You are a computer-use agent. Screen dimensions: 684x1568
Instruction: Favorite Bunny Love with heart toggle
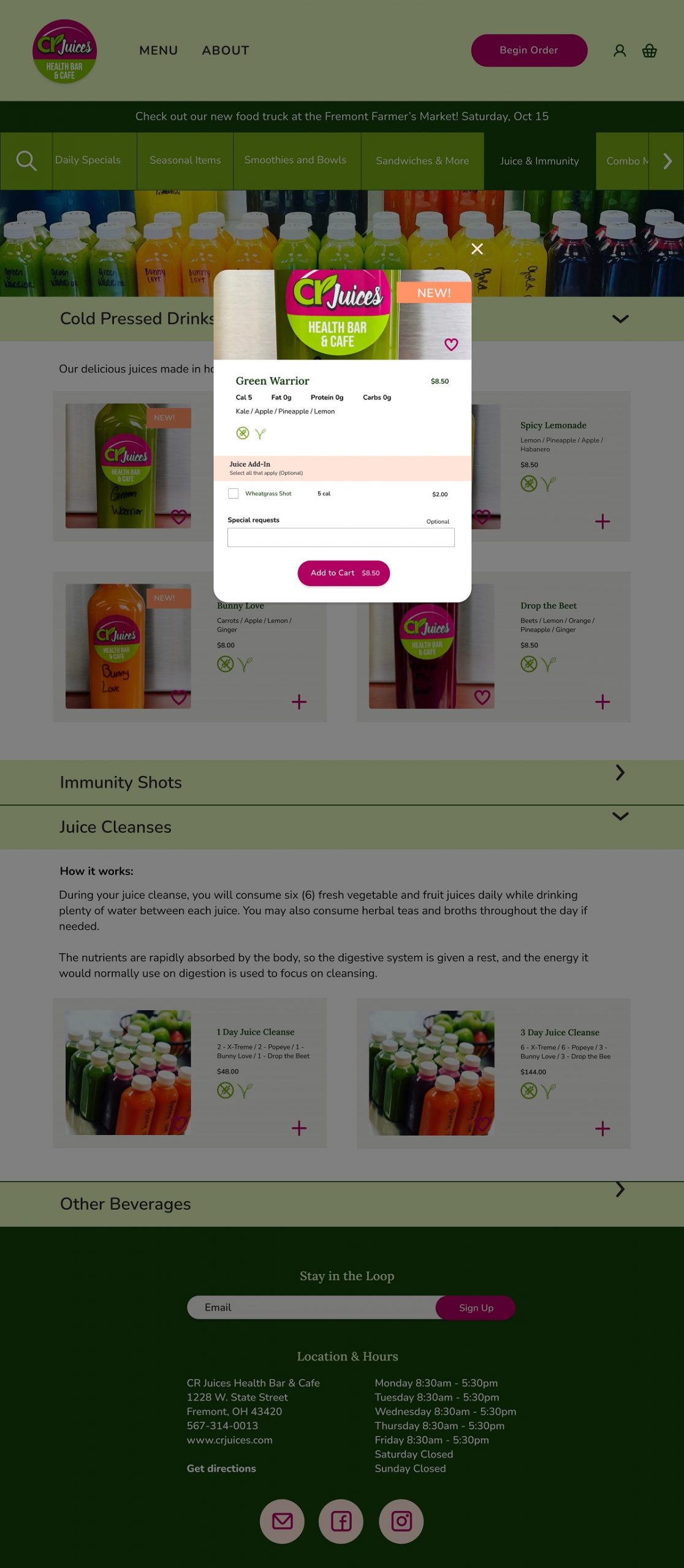(x=178, y=697)
